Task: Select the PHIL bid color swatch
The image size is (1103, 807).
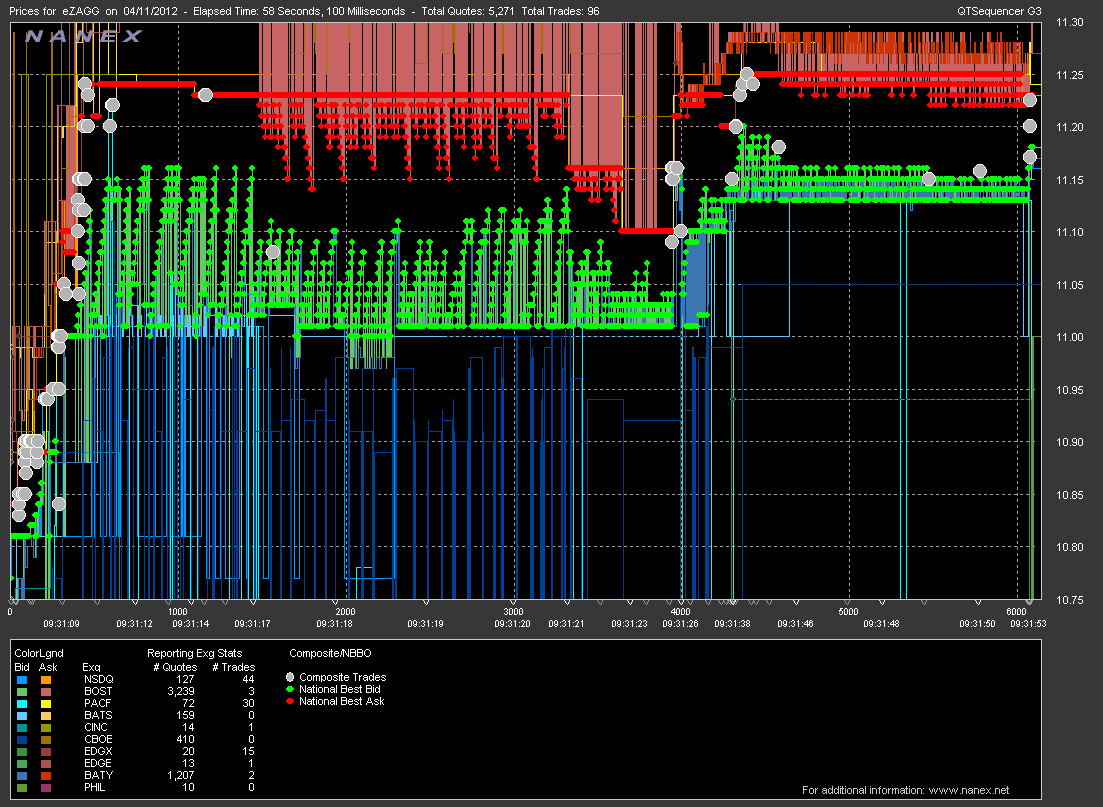Action: point(22,787)
